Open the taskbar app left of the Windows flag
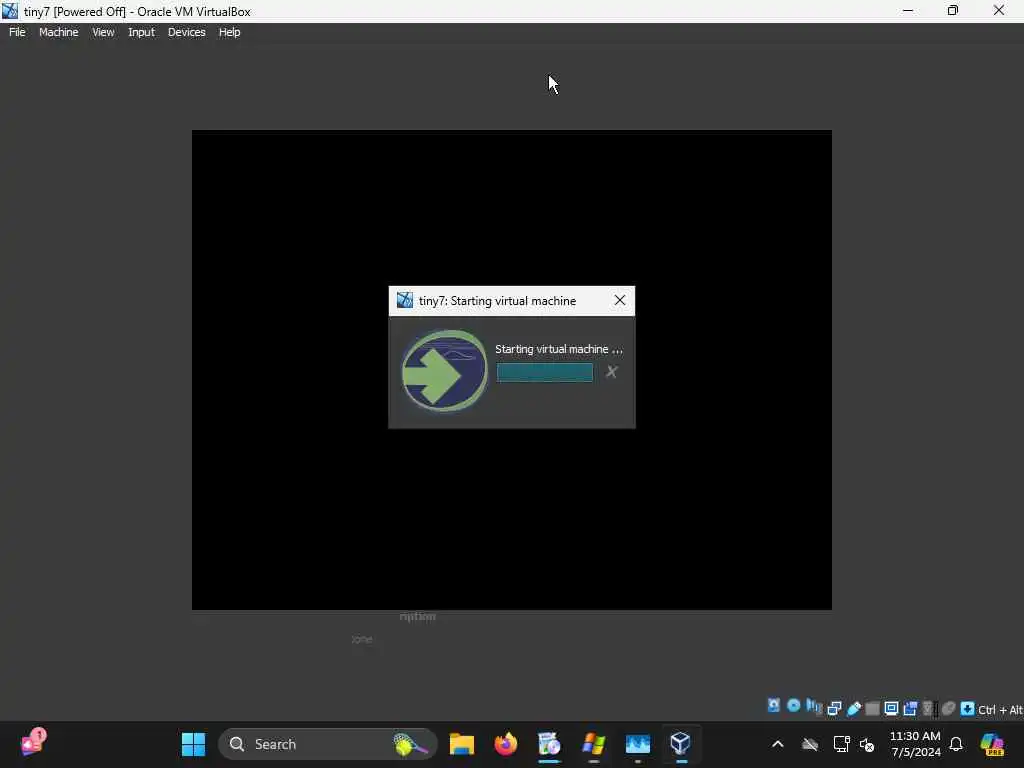This screenshot has width=1024, height=768. (549, 744)
